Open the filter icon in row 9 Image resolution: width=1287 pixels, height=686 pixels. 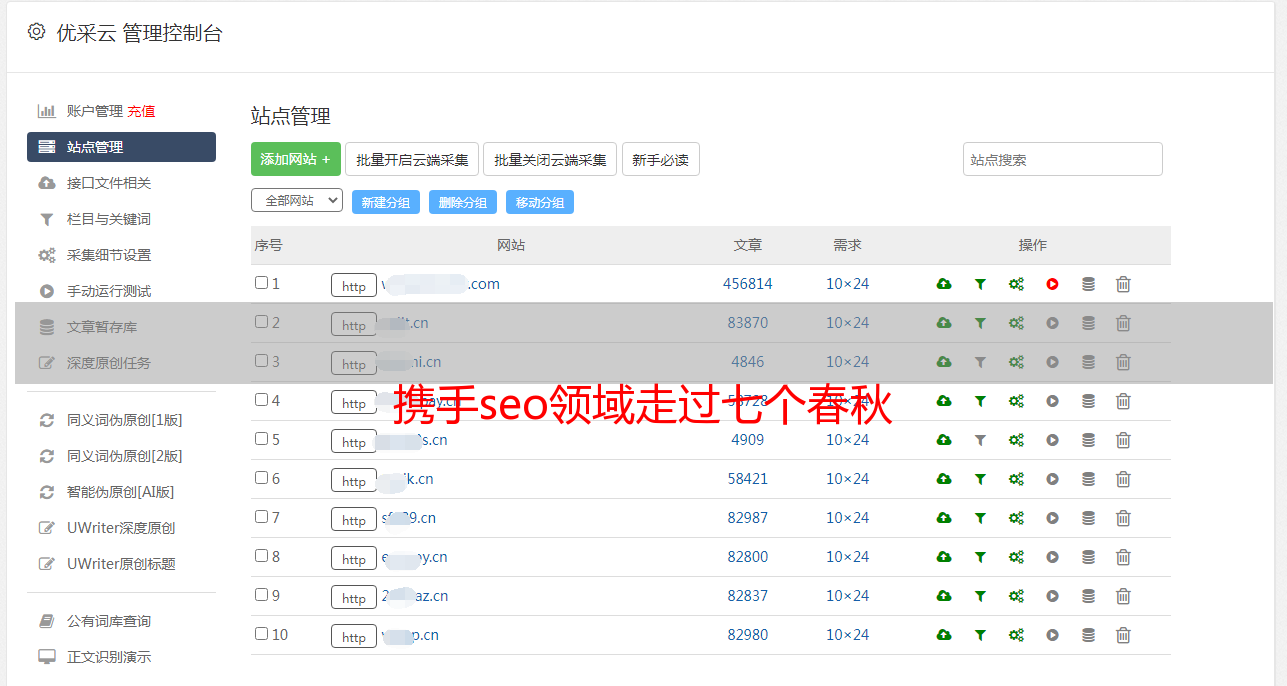coord(980,596)
